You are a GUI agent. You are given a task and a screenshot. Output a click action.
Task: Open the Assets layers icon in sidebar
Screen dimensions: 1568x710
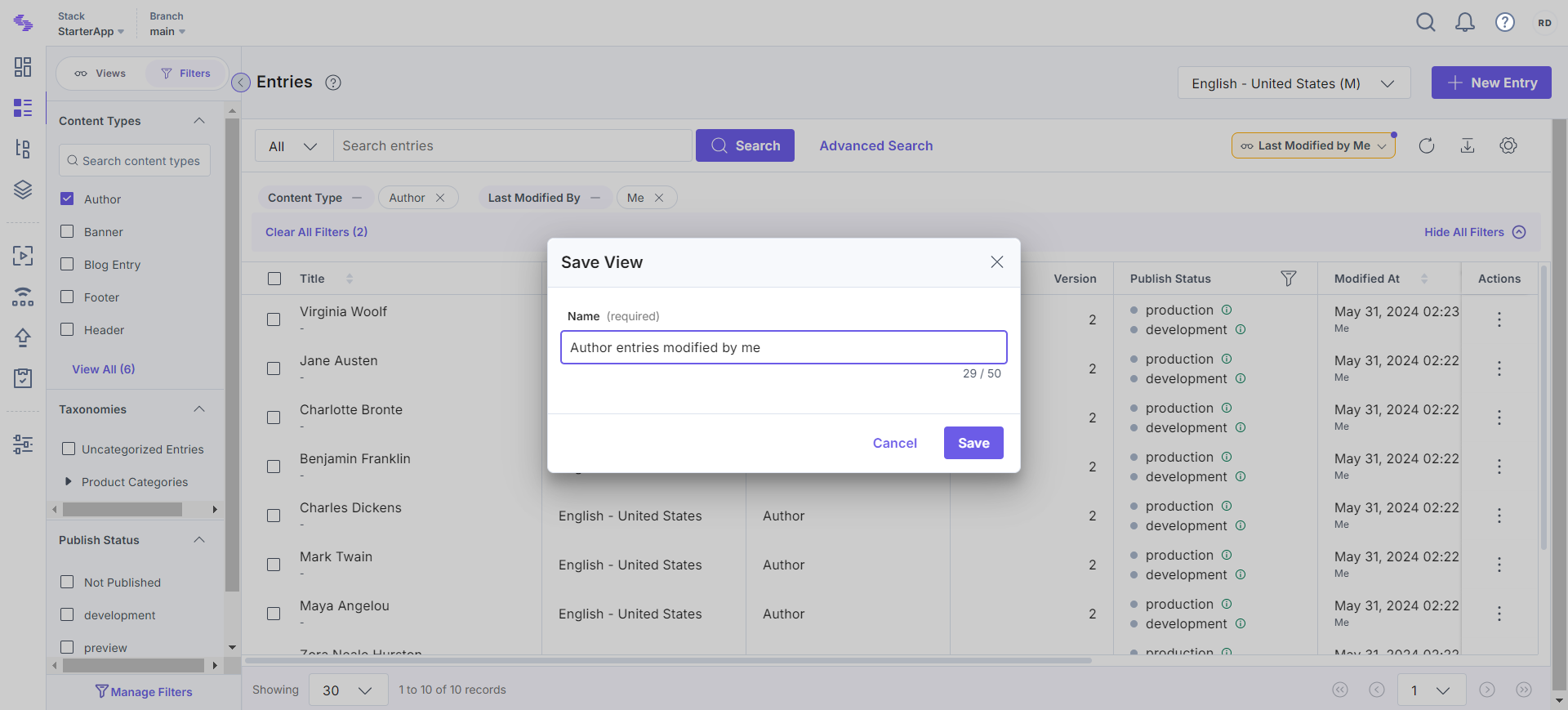point(23,190)
